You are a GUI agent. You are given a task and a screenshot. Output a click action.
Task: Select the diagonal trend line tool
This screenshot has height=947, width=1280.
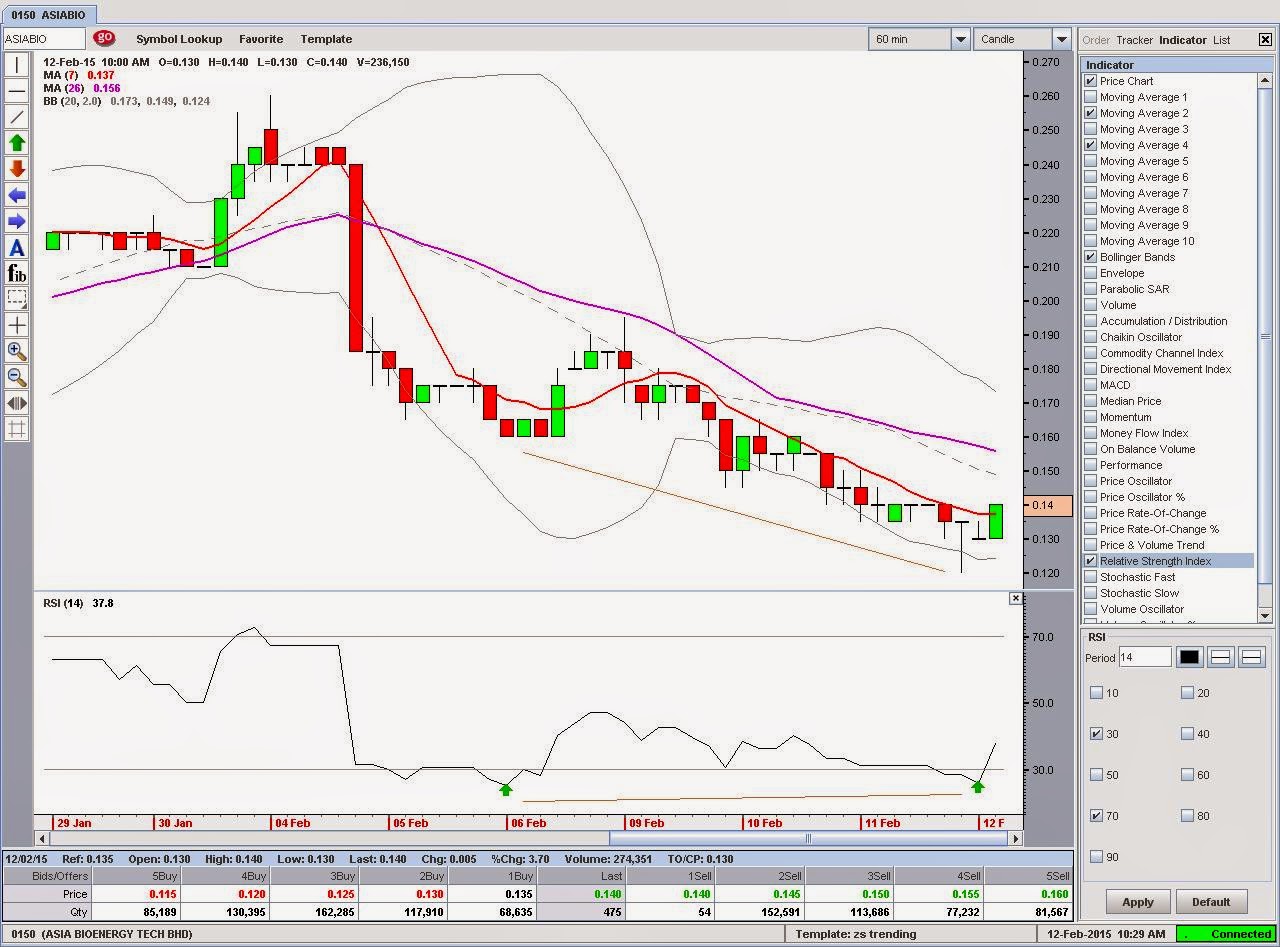[17, 117]
